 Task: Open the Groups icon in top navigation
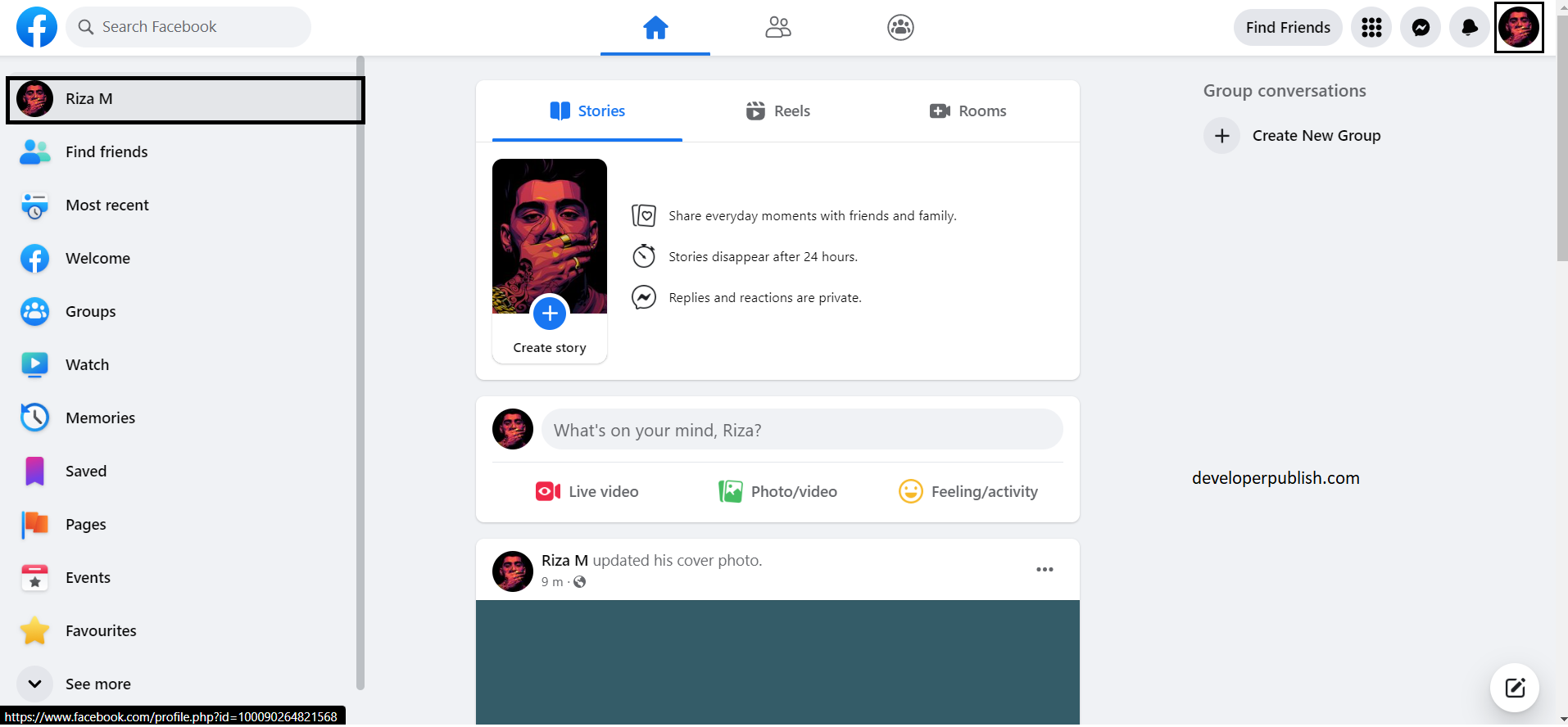pyautogui.click(x=900, y=28)
